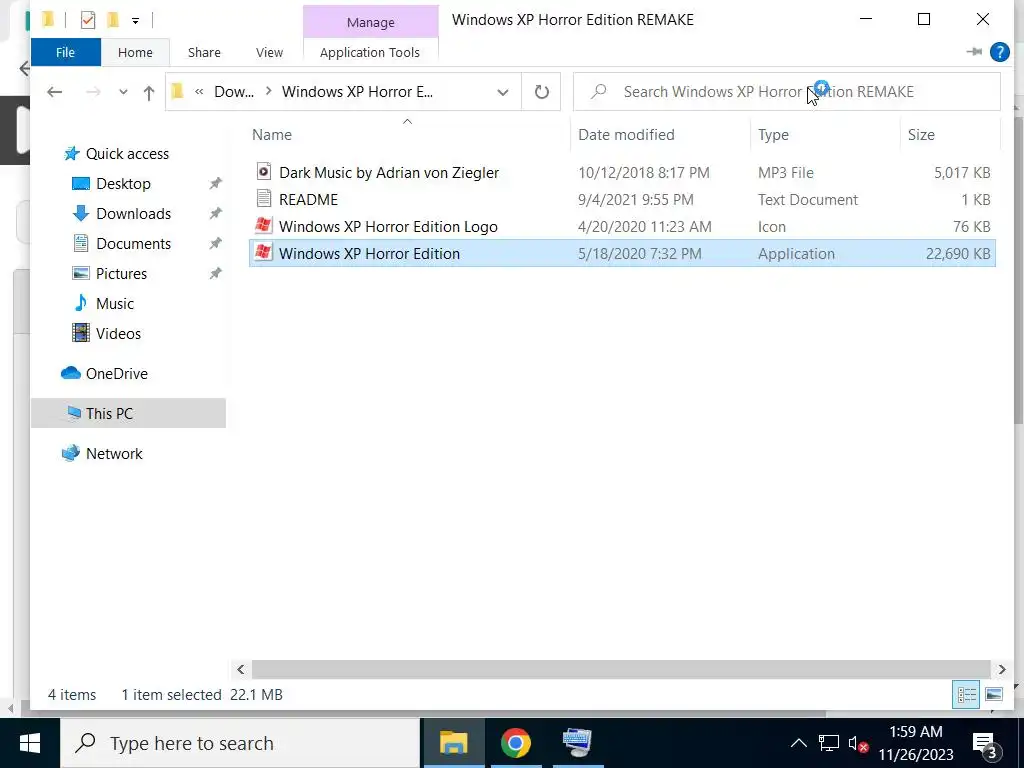Expand the hidden path chevron in address bar
The width and height of the screenshot is (1024, 768).
tap(199, 92)
